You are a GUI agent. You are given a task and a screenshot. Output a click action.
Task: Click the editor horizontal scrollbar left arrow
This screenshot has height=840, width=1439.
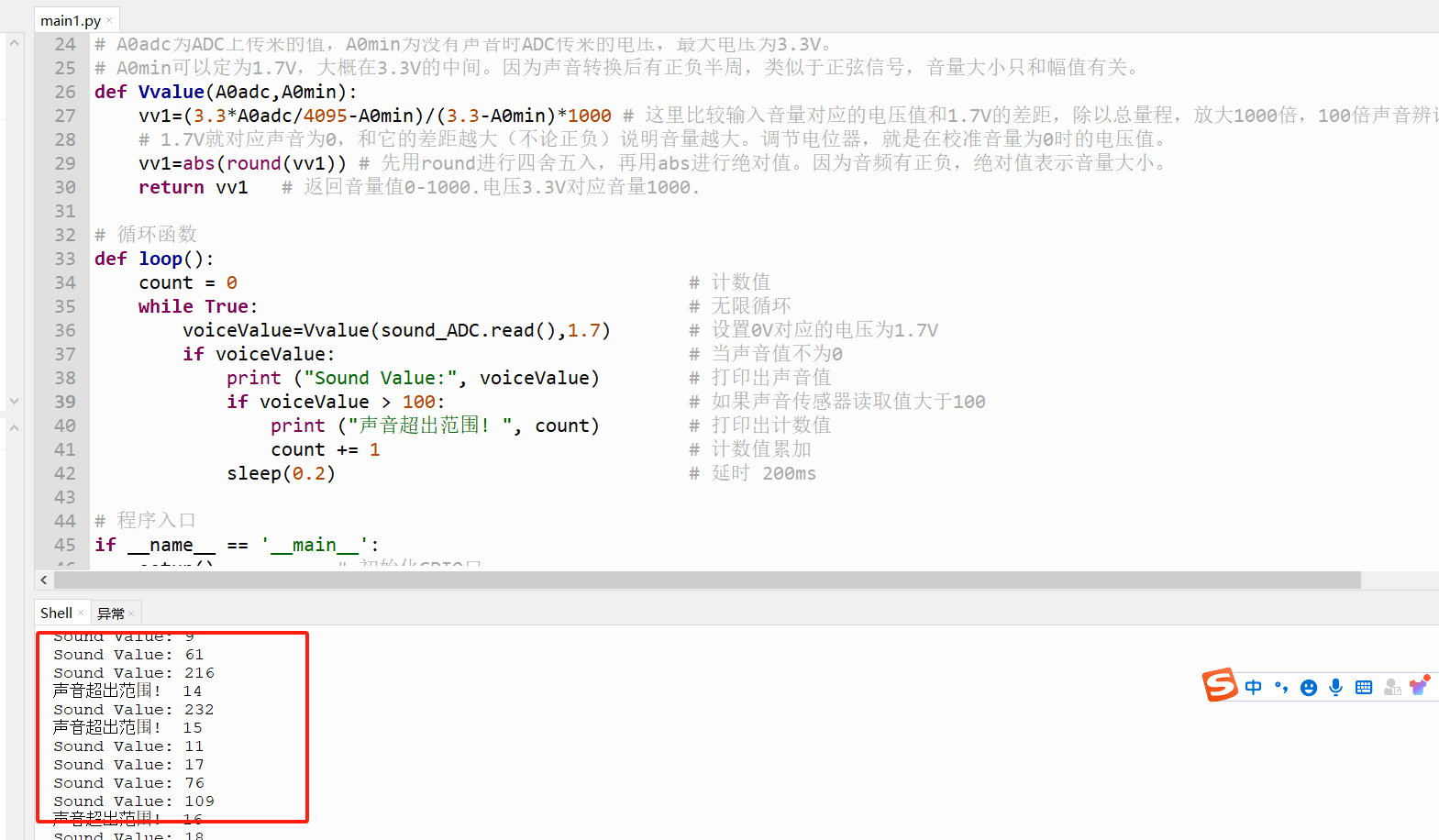click(x=44, y=580)
